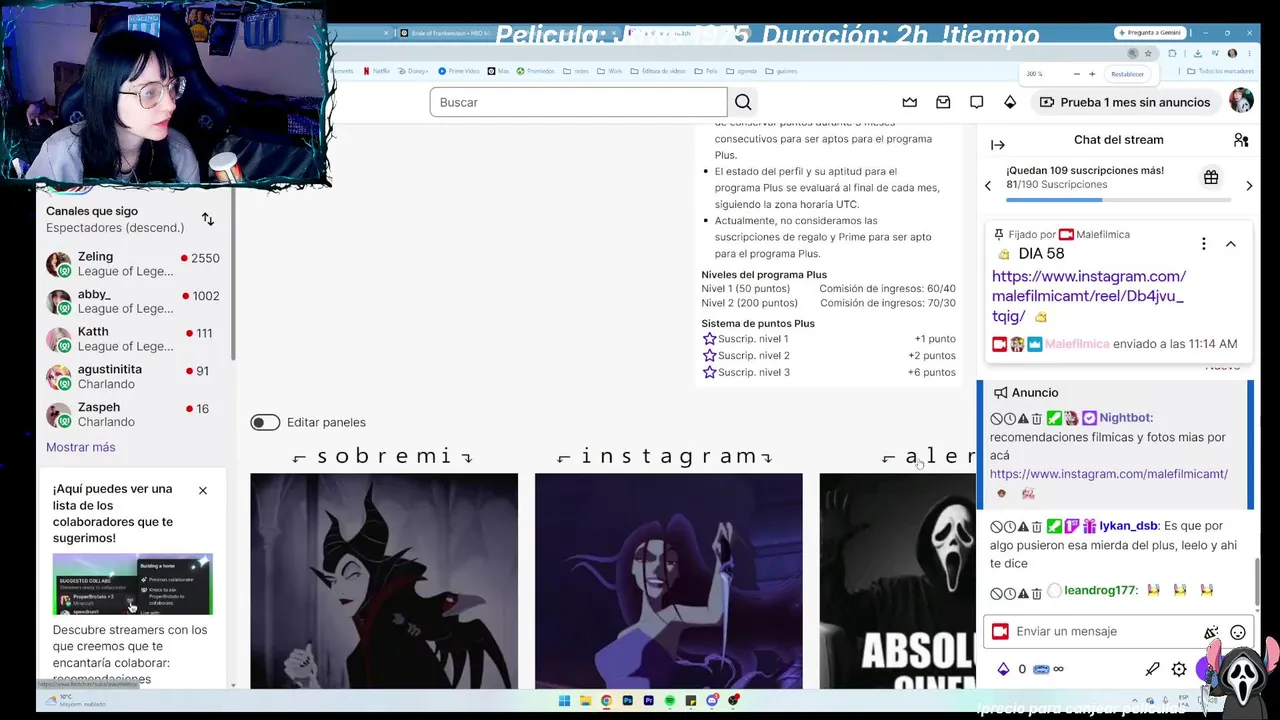The image size is (1280, 720).
Task: Open Zaspeh channel in followed list
Action: [x=134, y=414]
